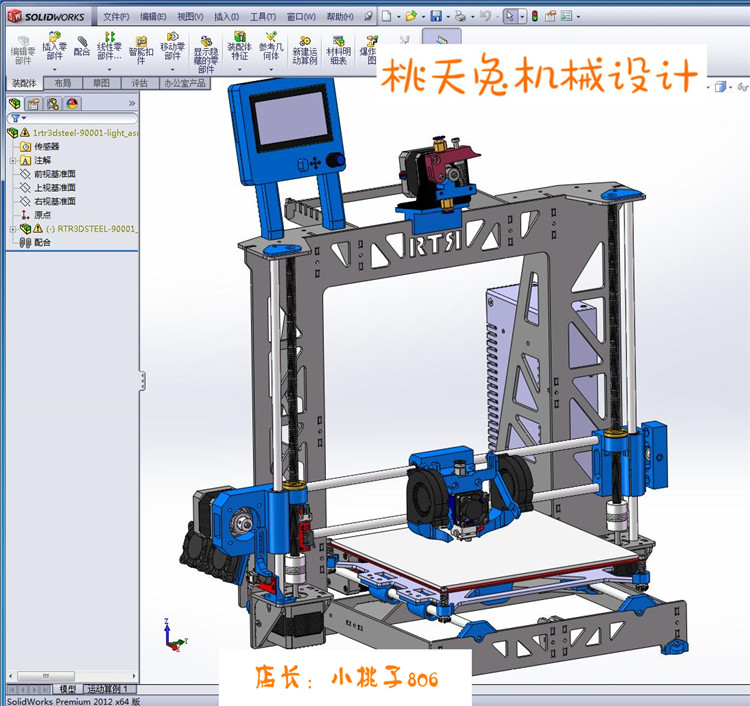Expand dropdown arrow next to Open icon
This screenshot has width=750, height=706.
tap(423, 17)
